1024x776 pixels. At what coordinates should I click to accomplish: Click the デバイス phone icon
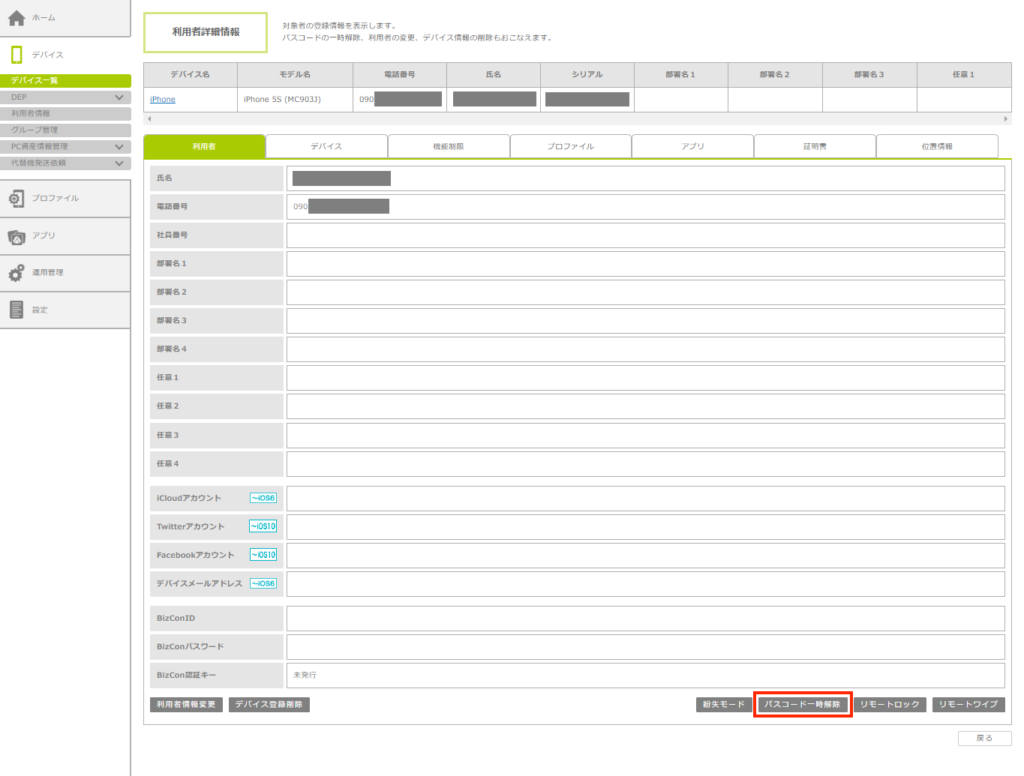(x=17, y=55)
